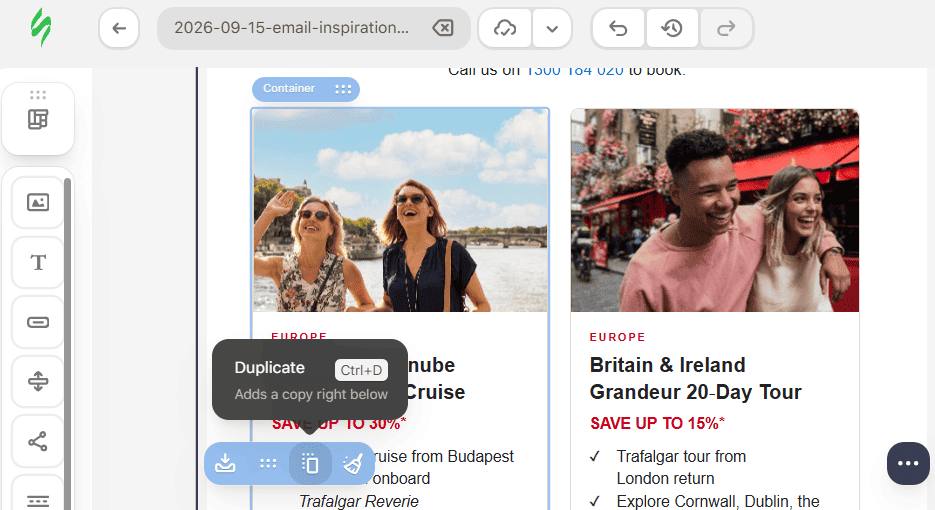Open version history clock icon
935x510 pixels.
click(x=672, y=28)
